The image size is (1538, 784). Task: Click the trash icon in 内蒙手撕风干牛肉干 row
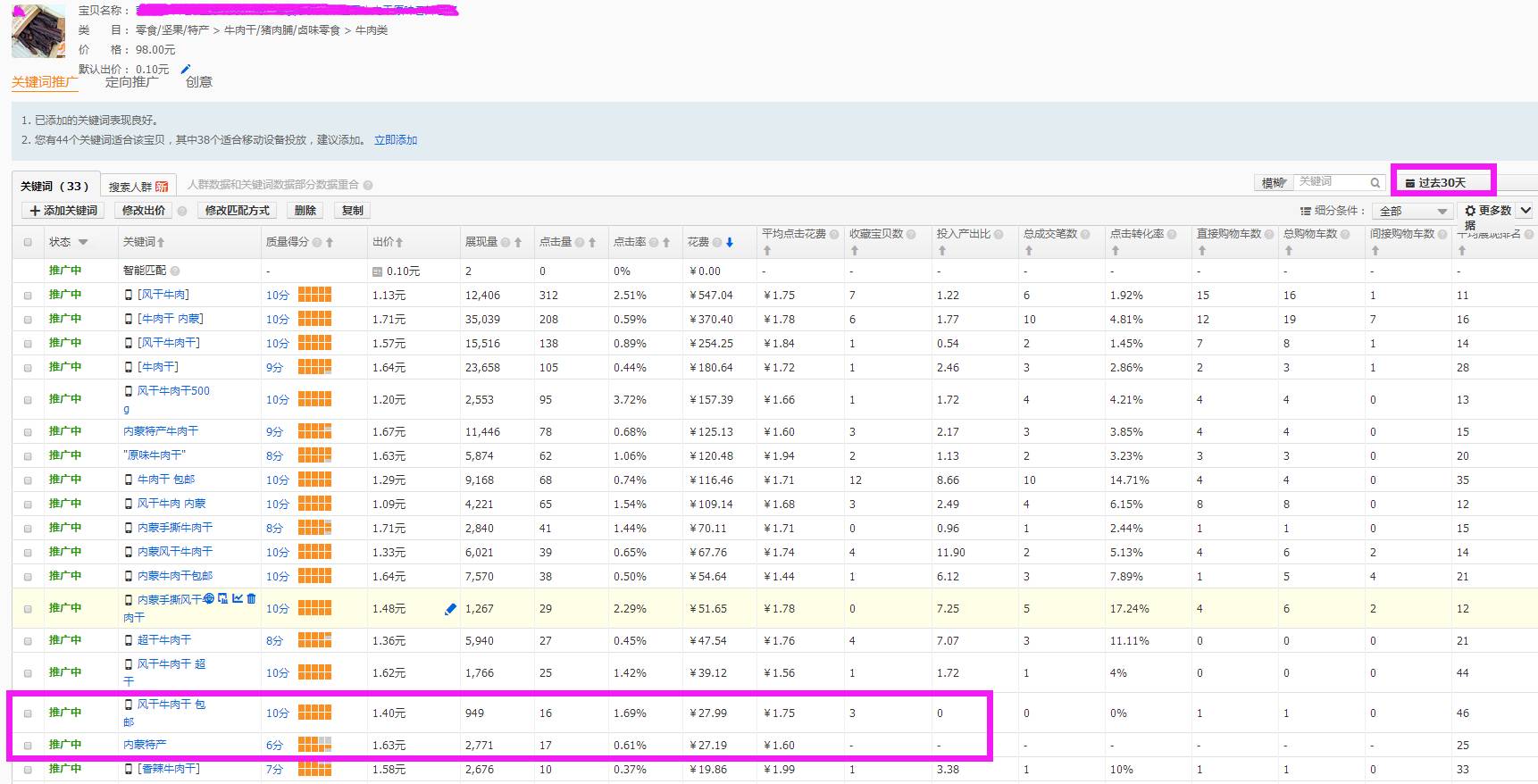(x=251, y=599)
